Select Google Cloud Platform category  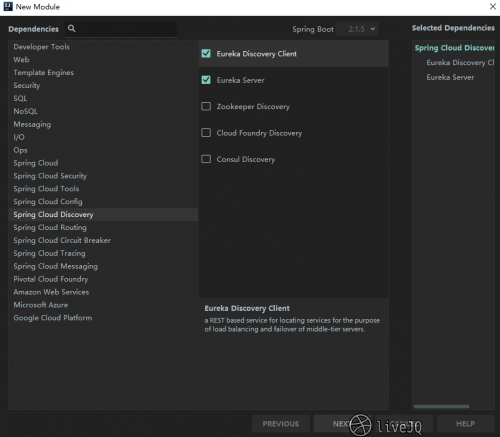(103, 318)
